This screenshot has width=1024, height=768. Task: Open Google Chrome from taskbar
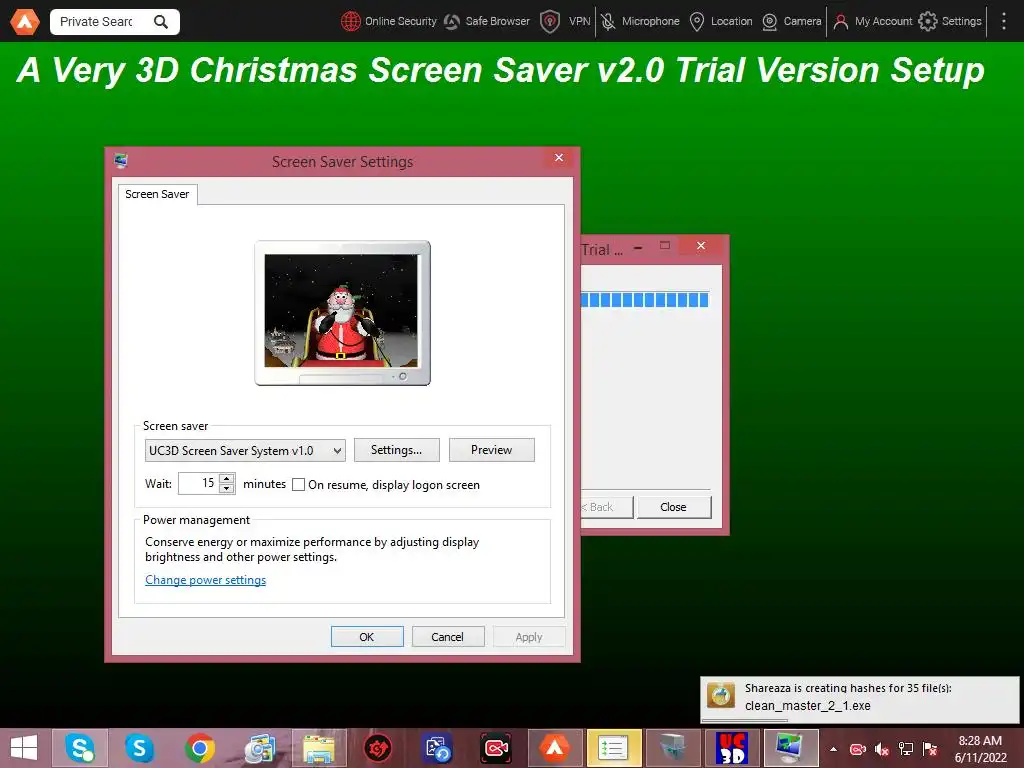(199, 748)
